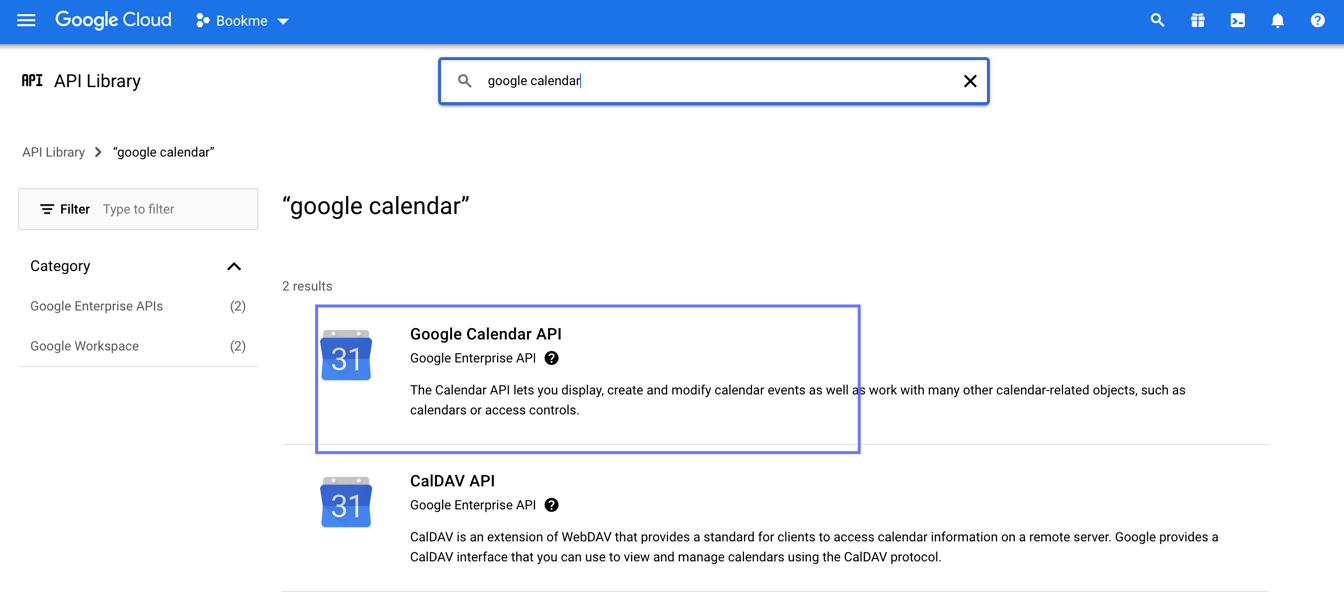This screenshot has height=606, width=1344.
Task: Click the Google Cloud logo
Action: point(113,20)
